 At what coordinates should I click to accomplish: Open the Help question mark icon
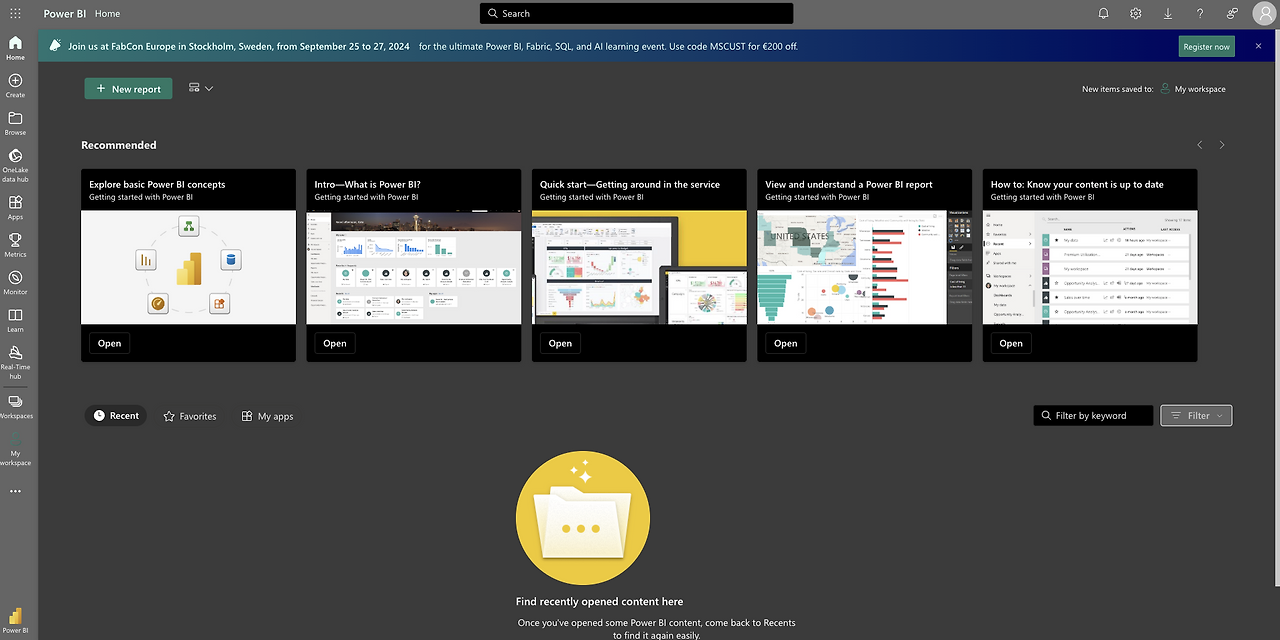(1200, 13)
